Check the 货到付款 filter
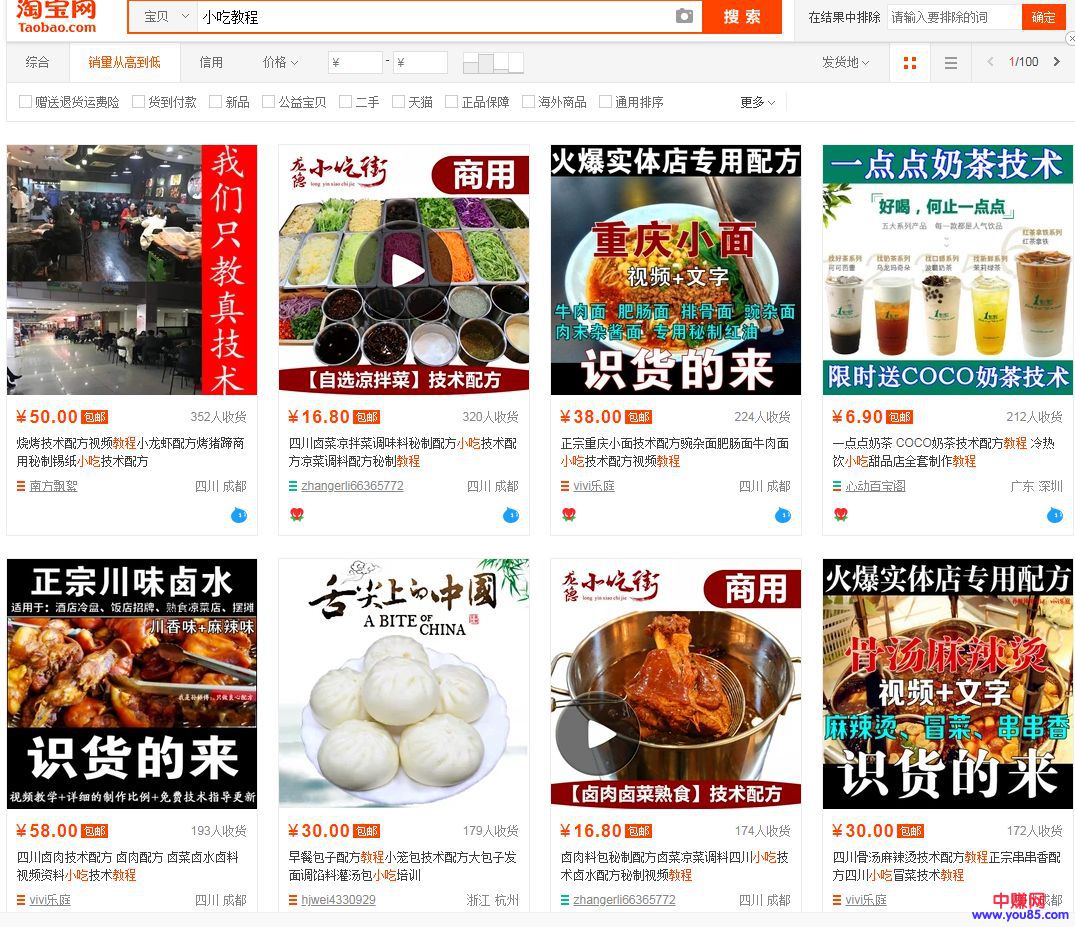Image resolution: width=1075 pixels, height=927 pixels. (139, 102)
